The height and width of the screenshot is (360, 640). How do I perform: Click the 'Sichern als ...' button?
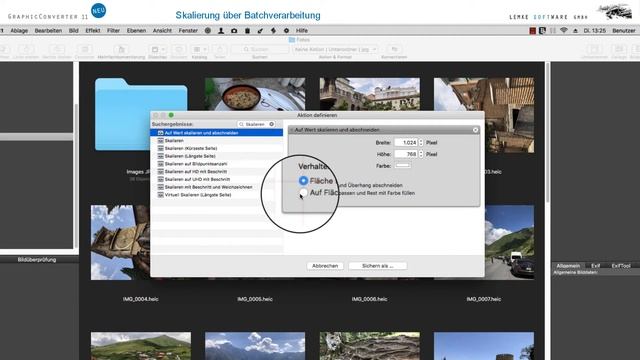[x=378, y=266]
